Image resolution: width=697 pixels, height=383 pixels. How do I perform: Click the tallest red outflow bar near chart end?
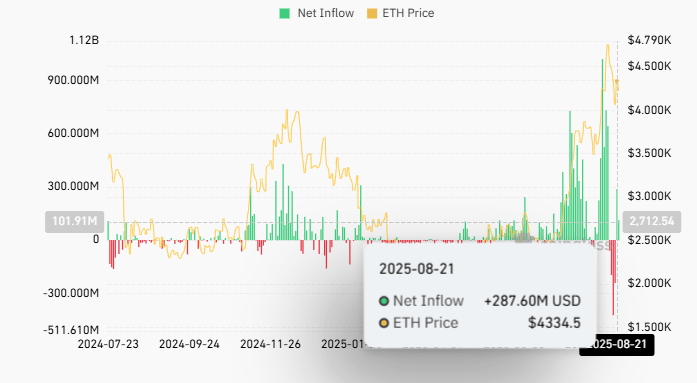[x=613, y=278]
